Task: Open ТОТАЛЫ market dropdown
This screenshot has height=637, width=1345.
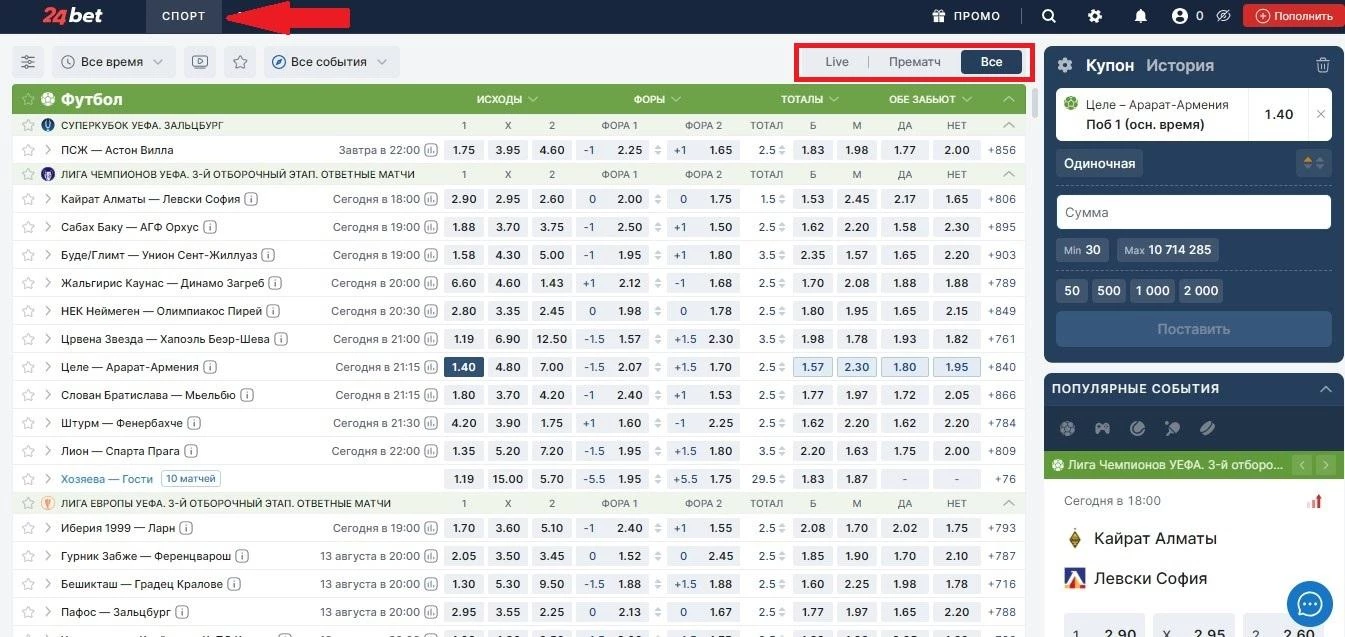Action: 810,99
